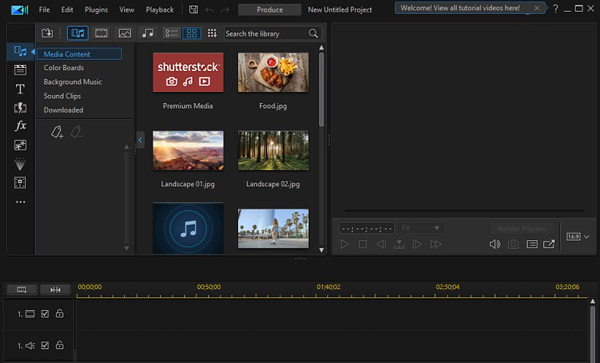Open the Transition Room lightning icon
This screenshot has height=363, width=600.
(x=20, y=108)
